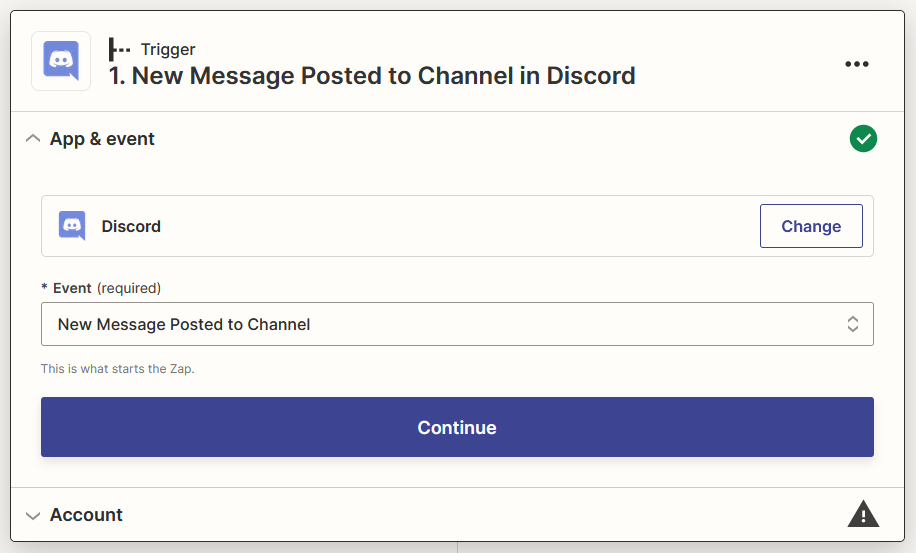Select the Account section heading

coord(86,515)
